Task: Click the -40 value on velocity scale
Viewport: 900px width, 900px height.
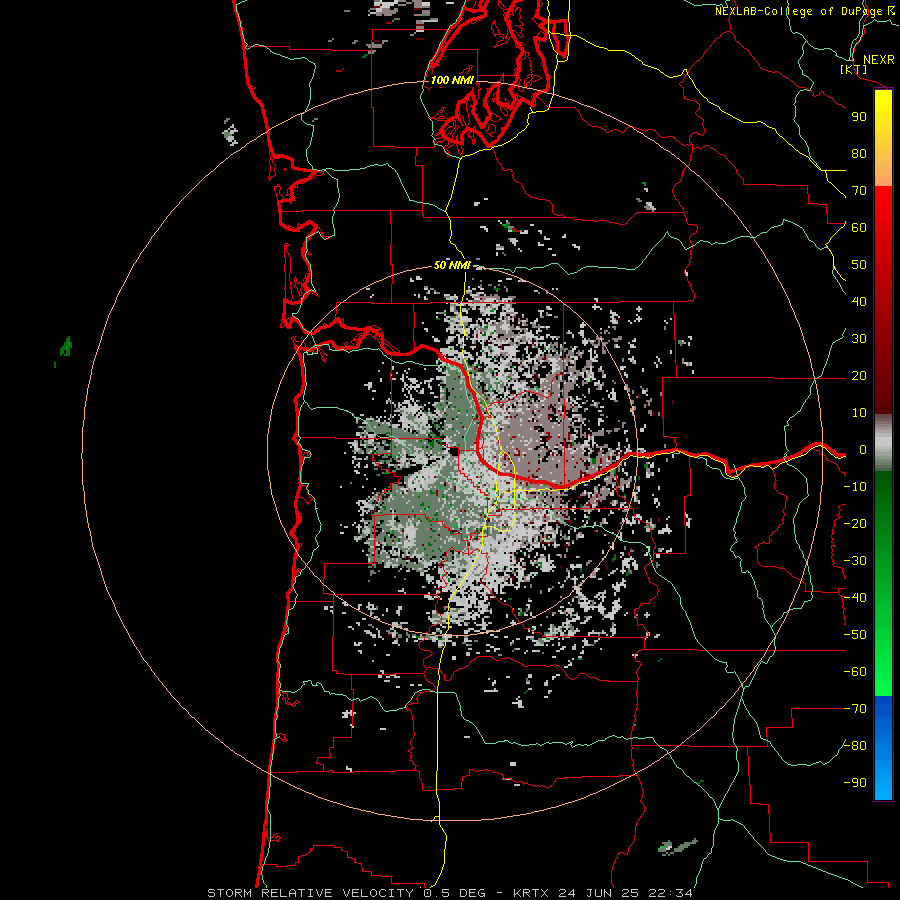Action: click(855, 598)
